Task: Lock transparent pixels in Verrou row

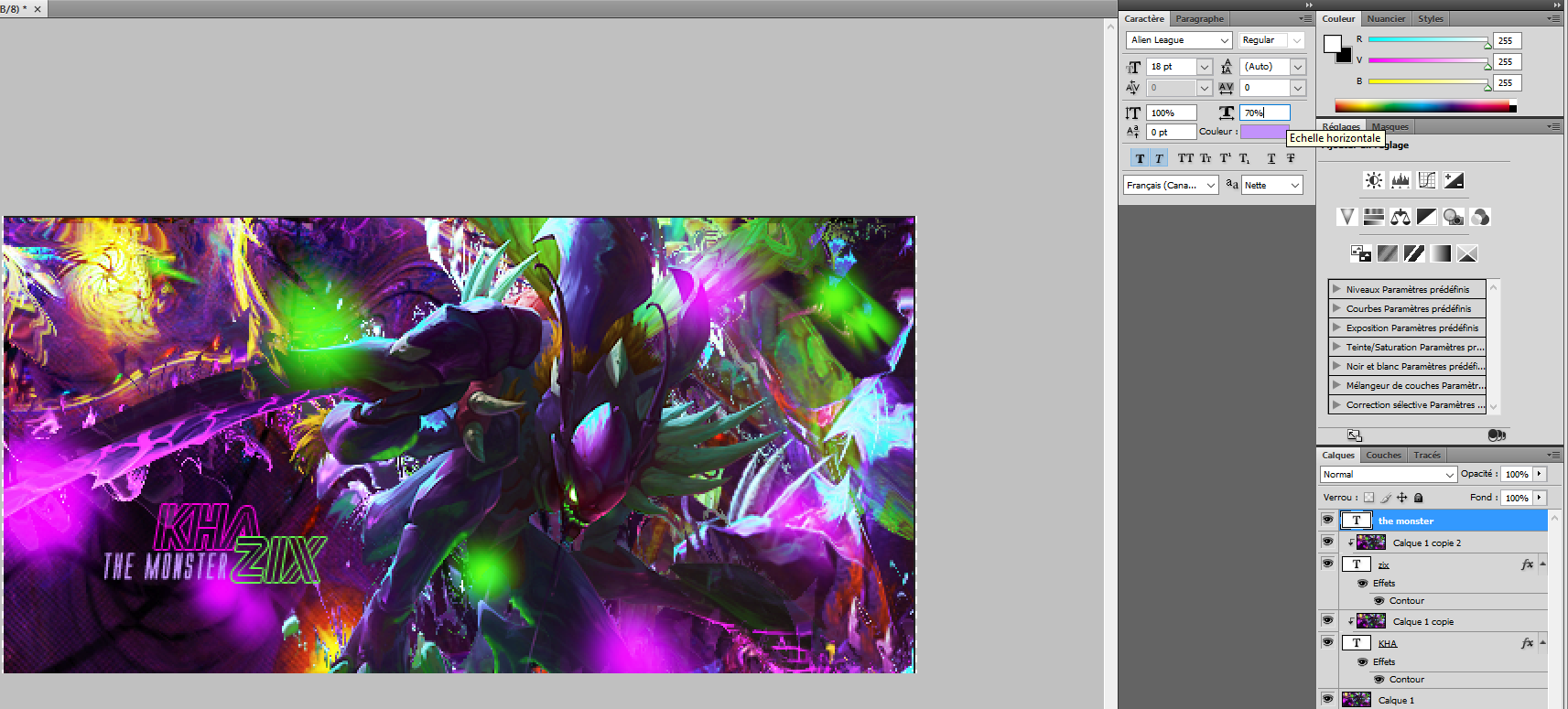Action: (x=1368, y=498)
